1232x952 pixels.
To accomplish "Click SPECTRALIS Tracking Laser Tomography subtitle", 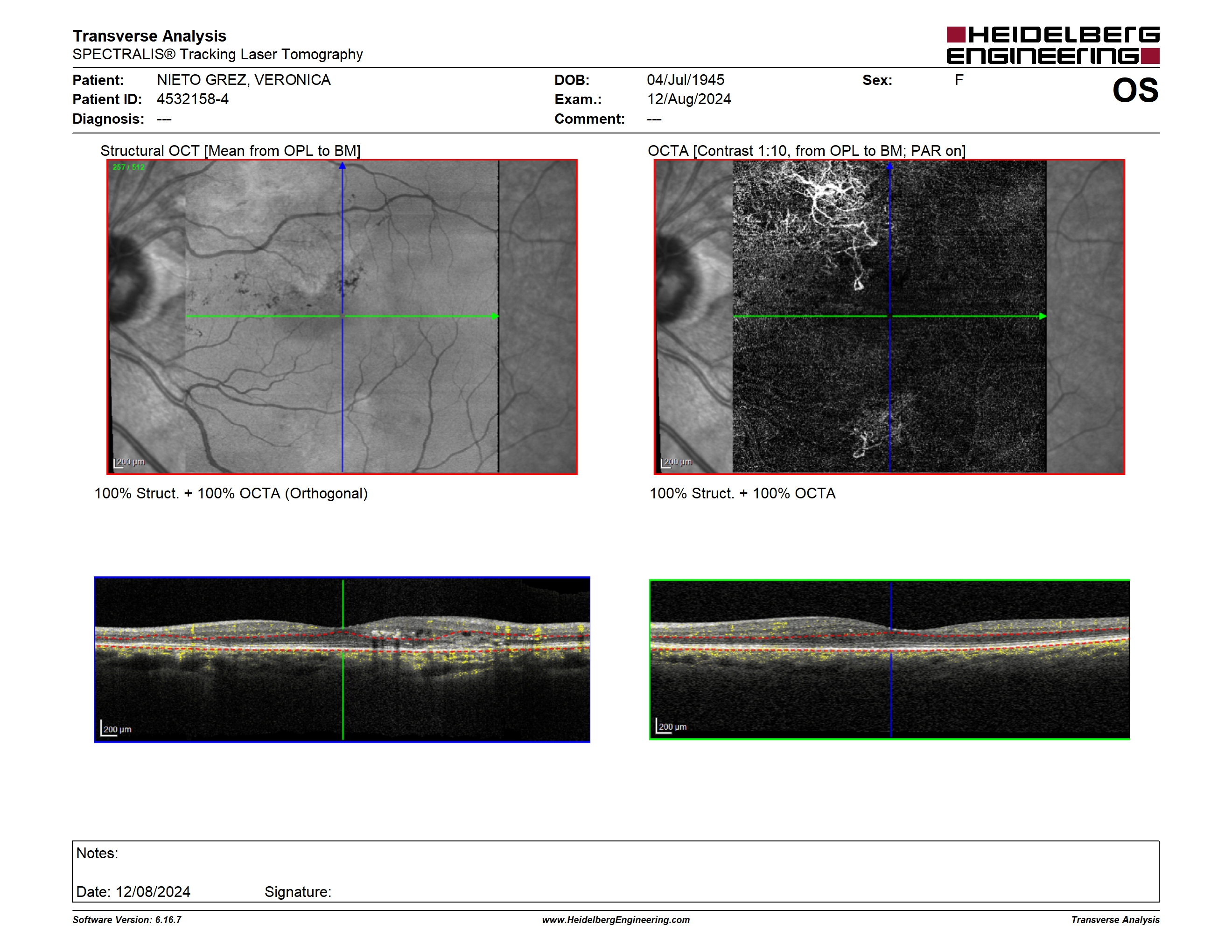I will 218,54.
